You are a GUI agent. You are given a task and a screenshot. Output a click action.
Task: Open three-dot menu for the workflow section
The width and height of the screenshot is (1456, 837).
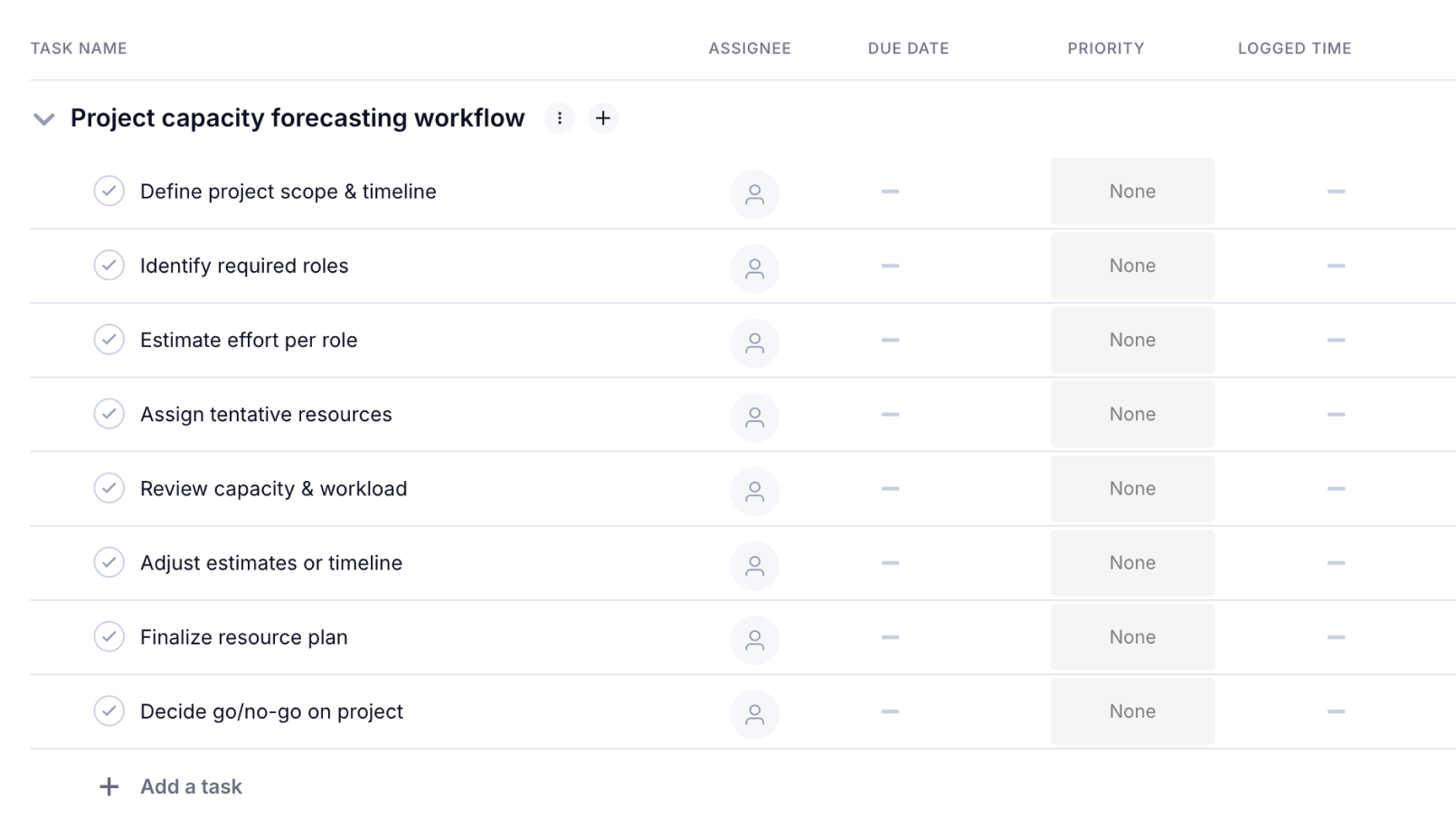559,118
